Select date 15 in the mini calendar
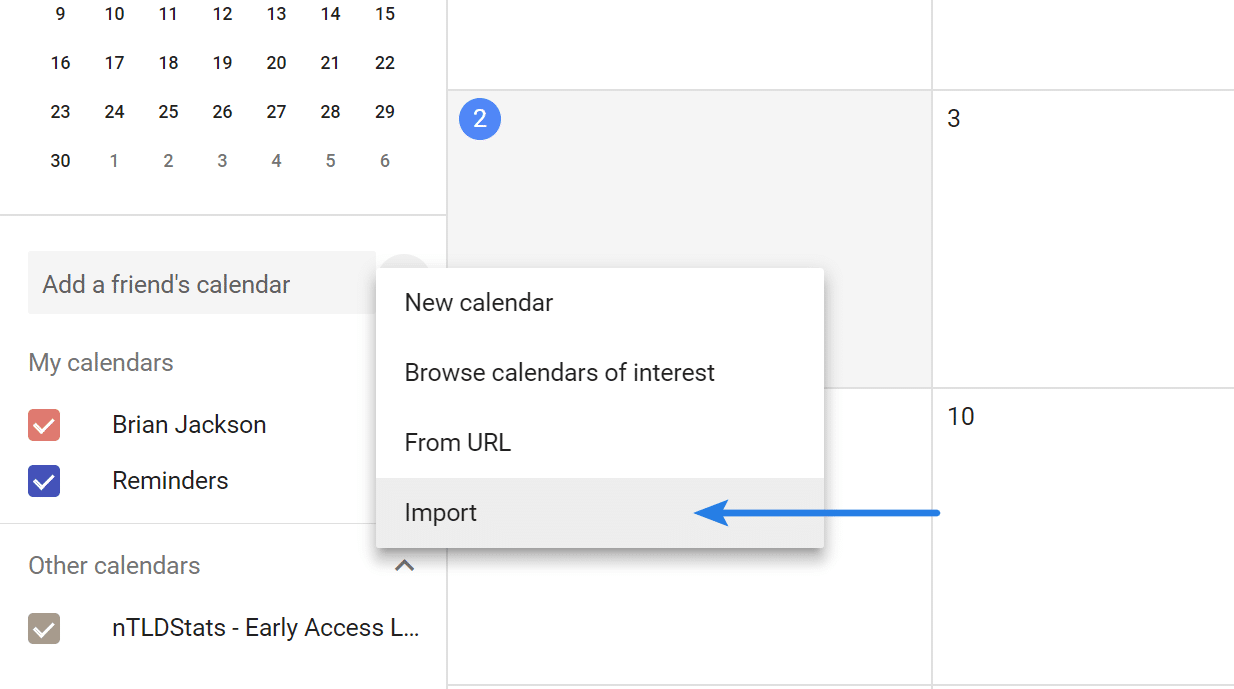Image resolution: width=1234 pixels, height=689 pixels. [385, 14]
